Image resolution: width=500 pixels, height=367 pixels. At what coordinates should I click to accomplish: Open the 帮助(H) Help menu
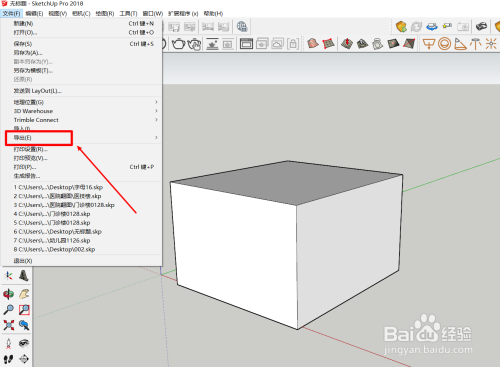point(213,14)
